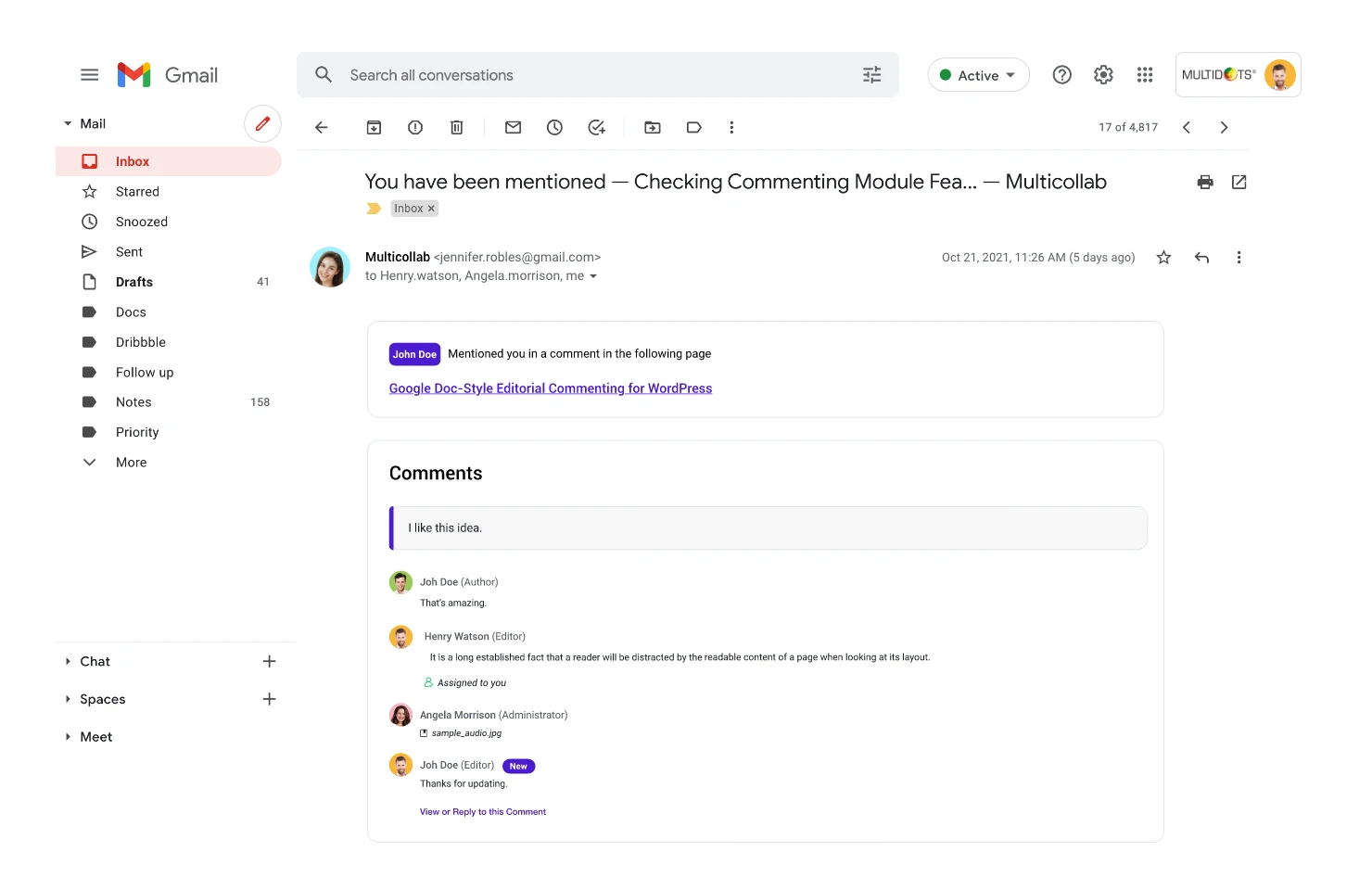Select the Inbox folder
This screenshot has height=890, width=1372.
tap(169, 161)
